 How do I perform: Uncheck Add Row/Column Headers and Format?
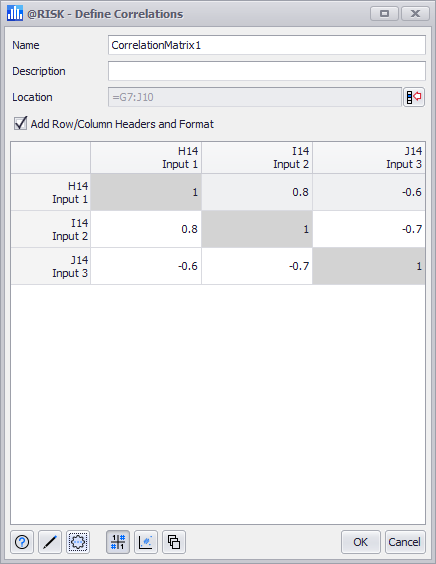pyautogui.click(x=21, y=123)
